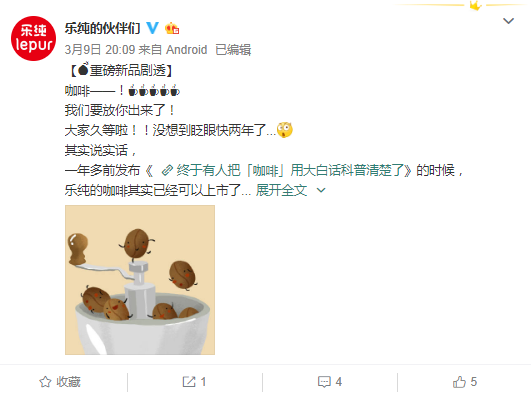The image size is (531, 400).
Task: Open the comments speech bubble icon
Action: (324, 382)
